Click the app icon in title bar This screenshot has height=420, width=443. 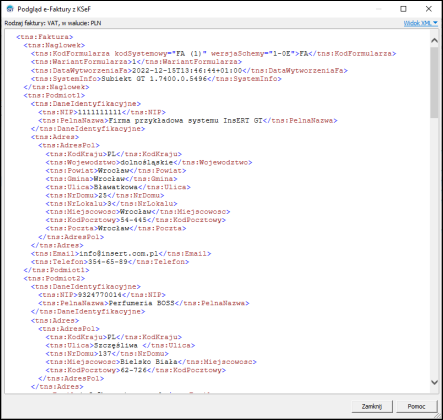[x=10, y=9]
